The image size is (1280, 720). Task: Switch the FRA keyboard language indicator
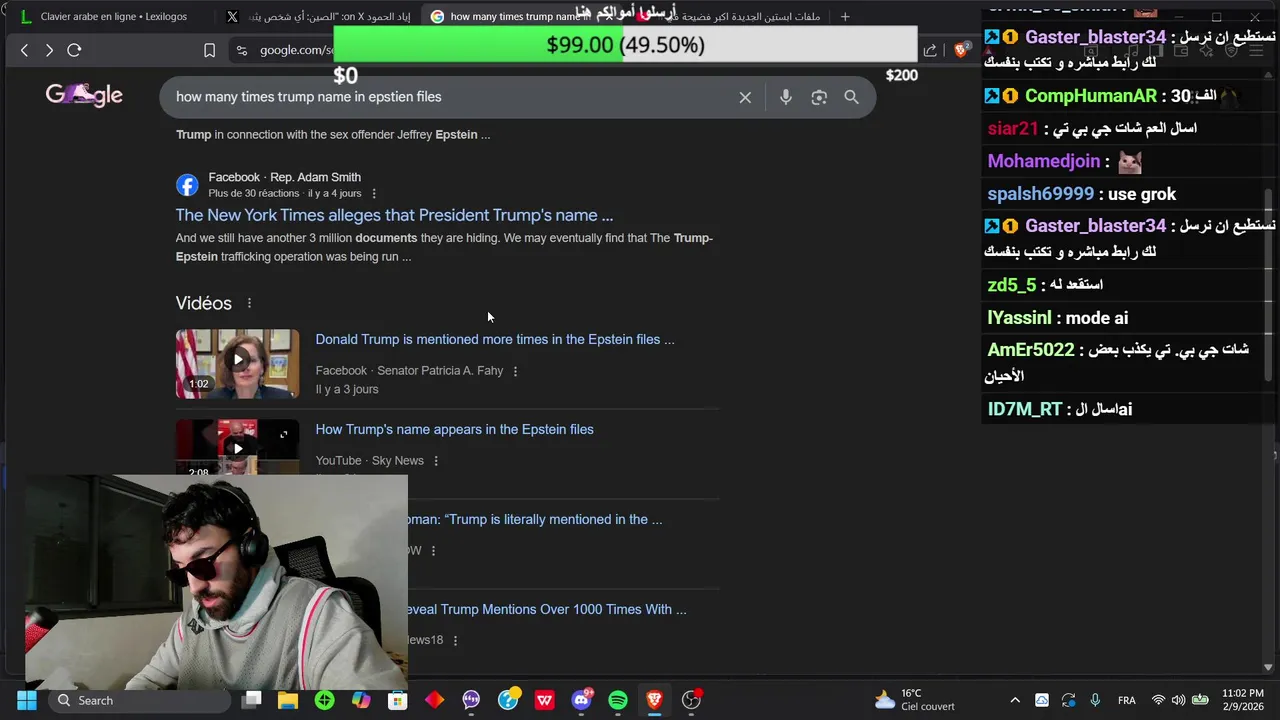pyautogui.click(x=1126, y=700)
